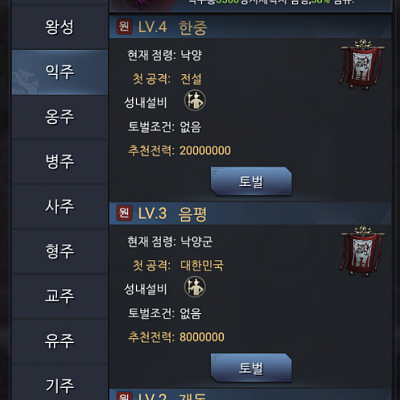Viewport: 400px width, 400px height.
Task: Tap the soldier facility icon under 음평
Action: (x=195, y=287)
